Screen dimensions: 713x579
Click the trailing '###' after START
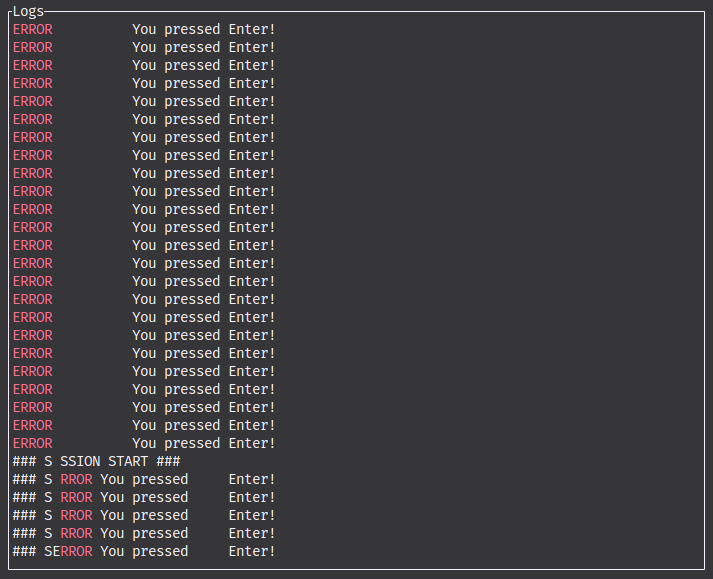[168, 461]
